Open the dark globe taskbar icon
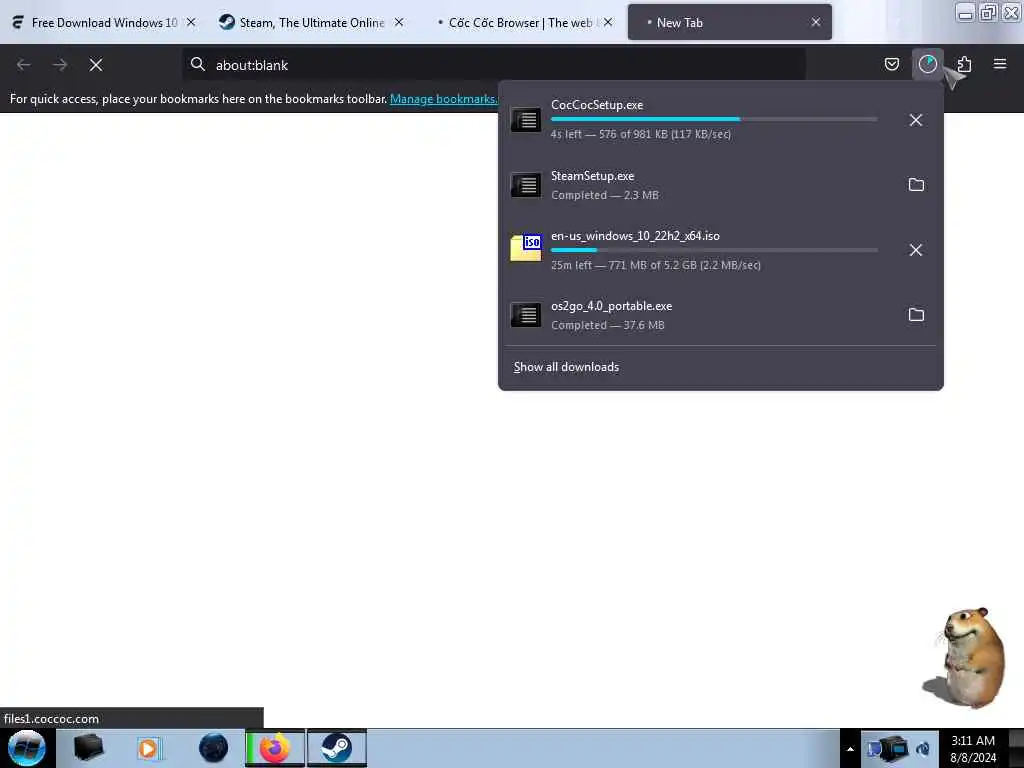Image resolution: width=1024 pixels, height=768 pixels. point(213,748)
